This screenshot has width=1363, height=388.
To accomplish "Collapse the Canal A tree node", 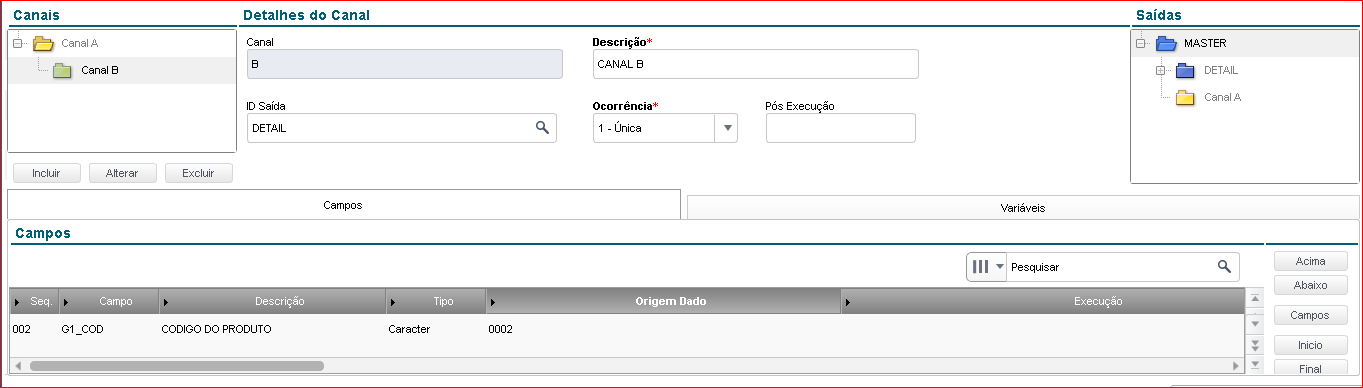I will point(18,44).
